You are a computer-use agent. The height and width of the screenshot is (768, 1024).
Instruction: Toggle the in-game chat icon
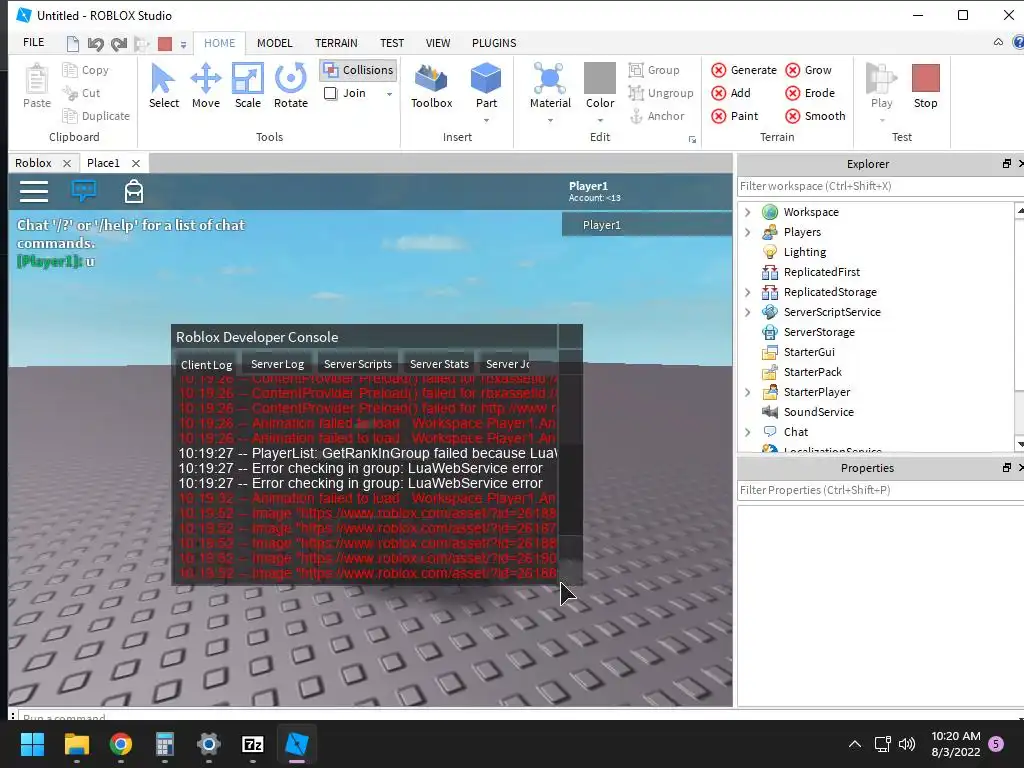(x=84, y=191)
